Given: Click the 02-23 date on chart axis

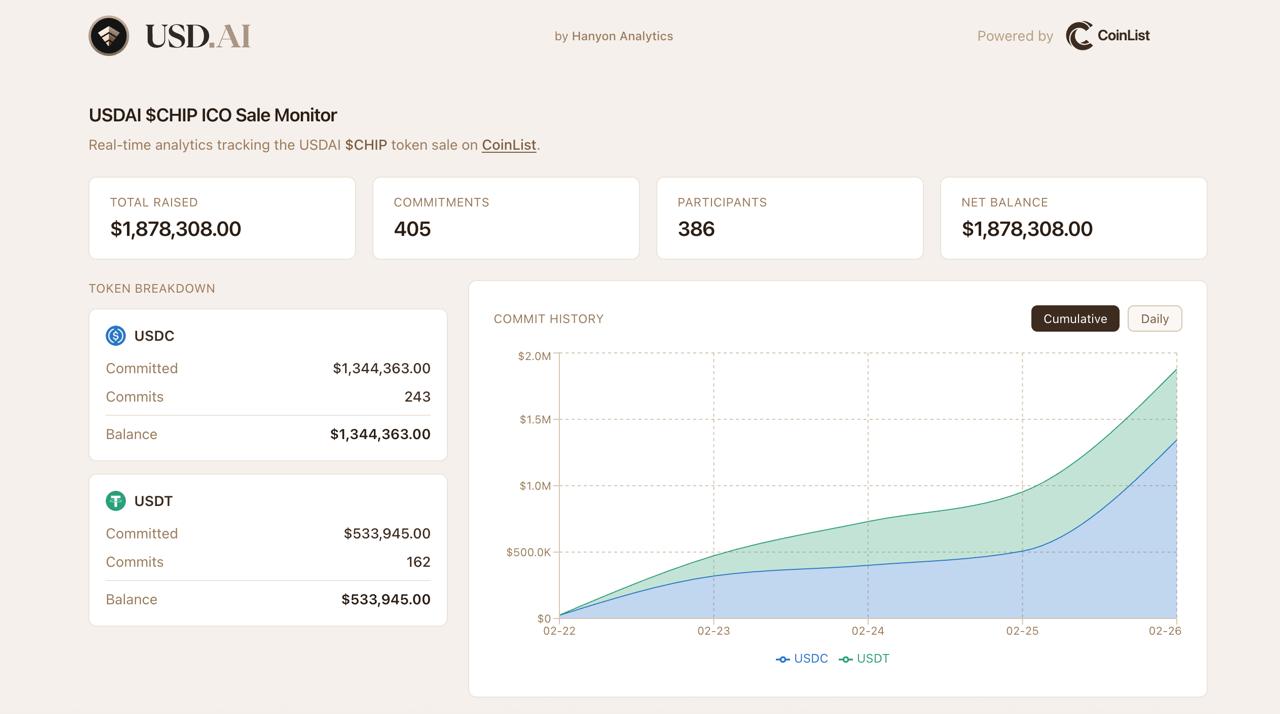Looking at the screenshot, I should (714, 631).
